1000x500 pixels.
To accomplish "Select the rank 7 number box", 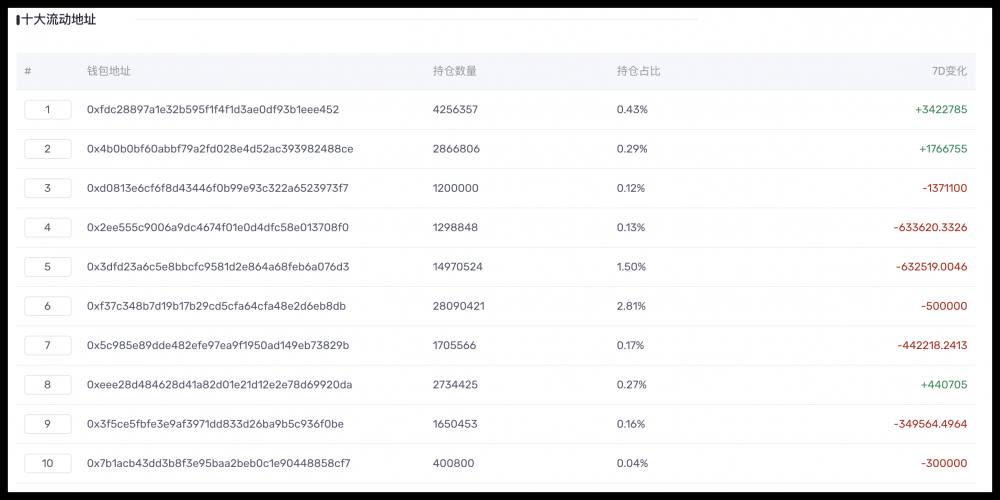I will coord(48,346).
